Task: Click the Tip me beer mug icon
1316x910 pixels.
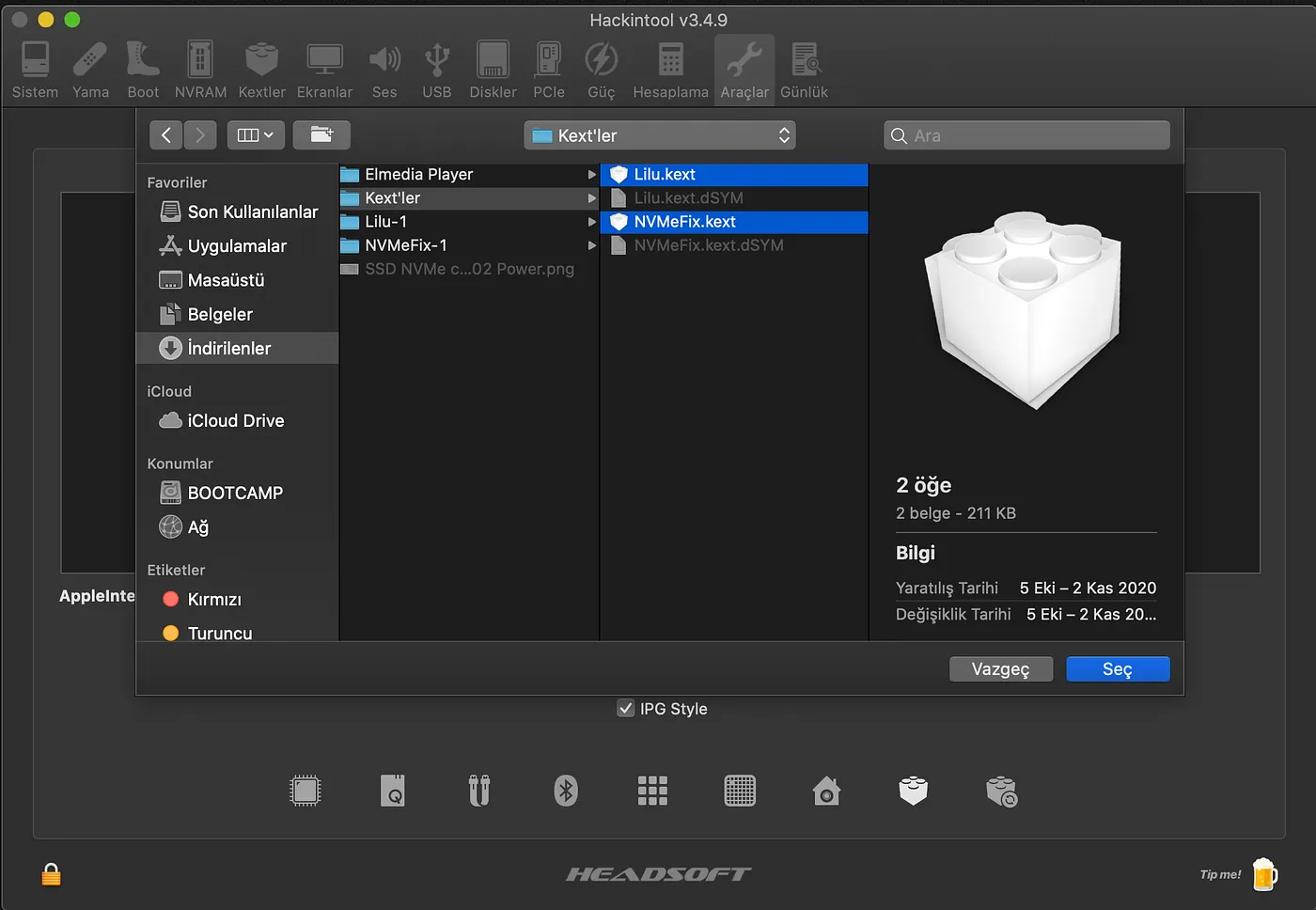Action: click(1264, 874)
